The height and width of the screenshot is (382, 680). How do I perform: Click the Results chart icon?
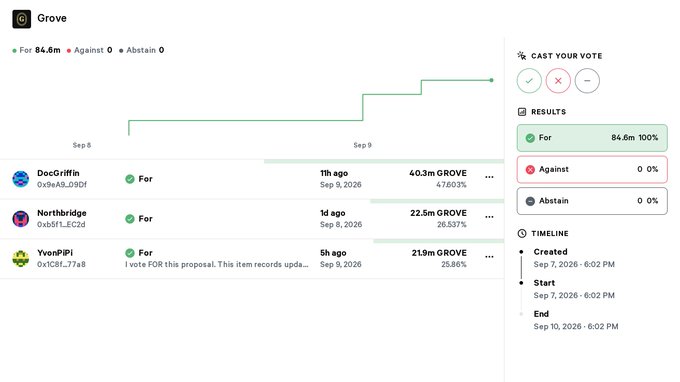click(x=522, y=112)
